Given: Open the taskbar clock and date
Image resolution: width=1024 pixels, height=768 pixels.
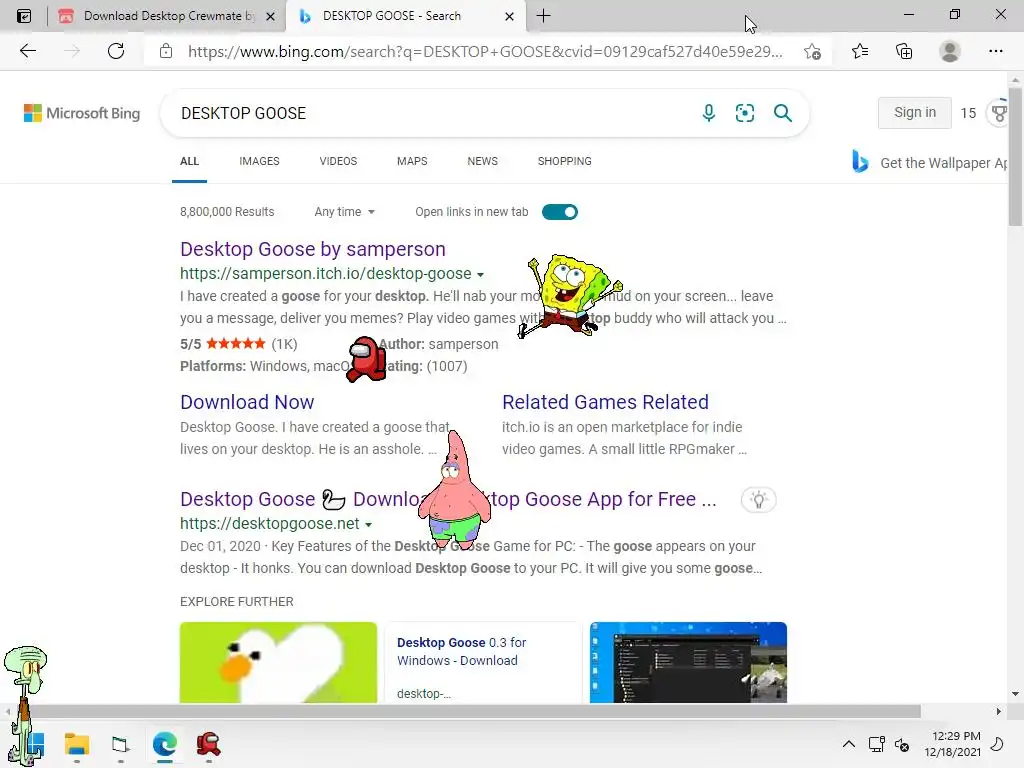Looking at the screenshot, I should click(953, 744).
